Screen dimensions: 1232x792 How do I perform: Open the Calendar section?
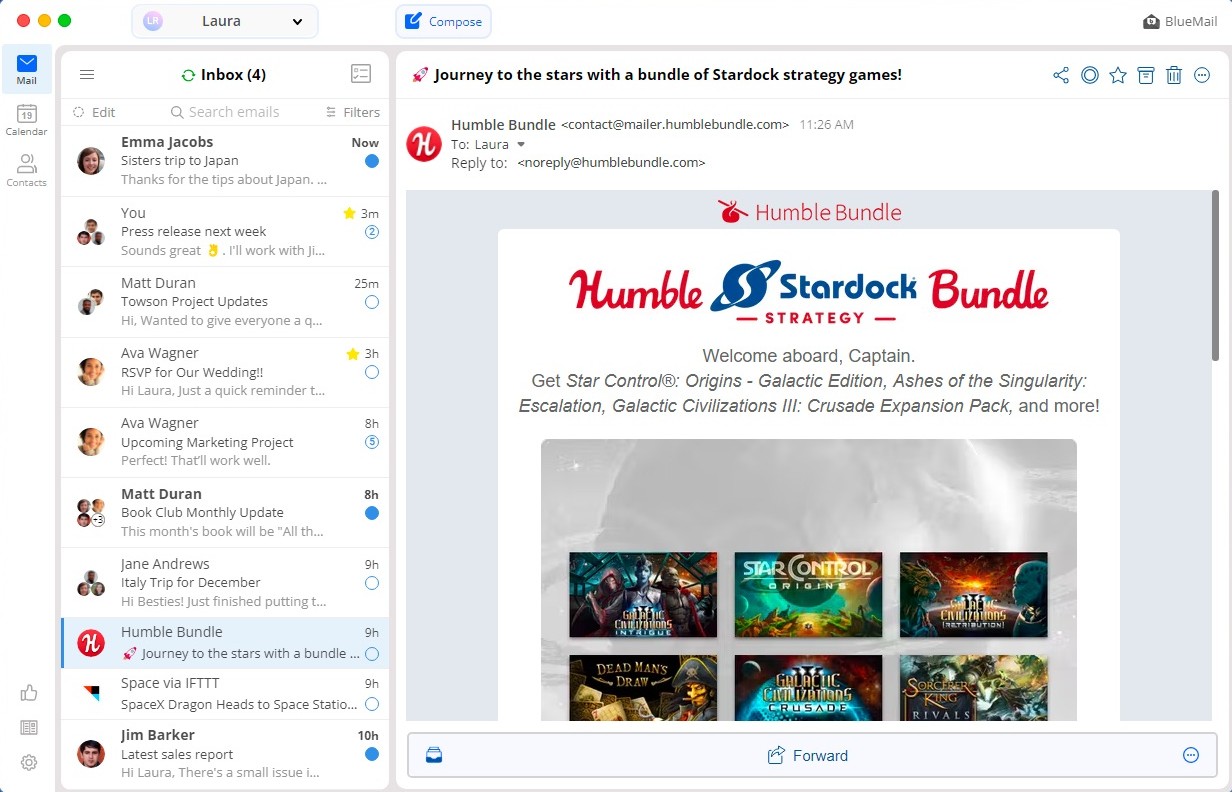27,120
